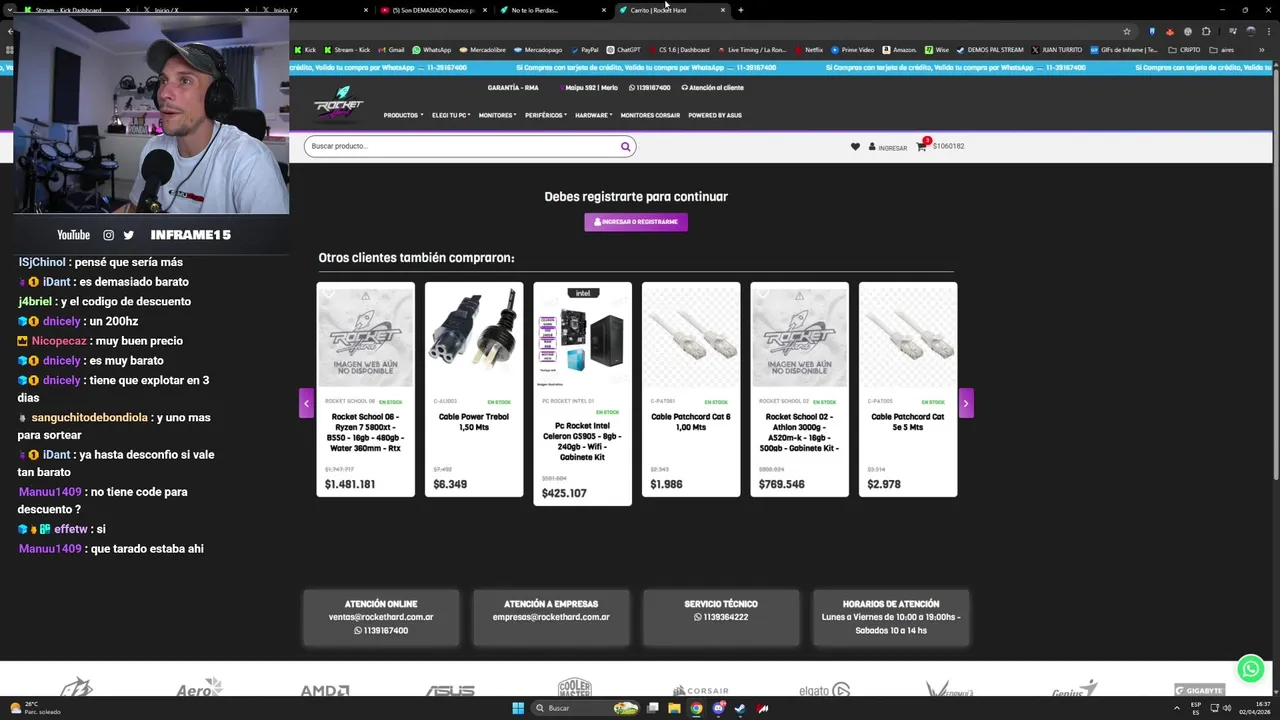Click the search magnifier icon
This screenshot has width=1280, height=720.
point(625,146)
